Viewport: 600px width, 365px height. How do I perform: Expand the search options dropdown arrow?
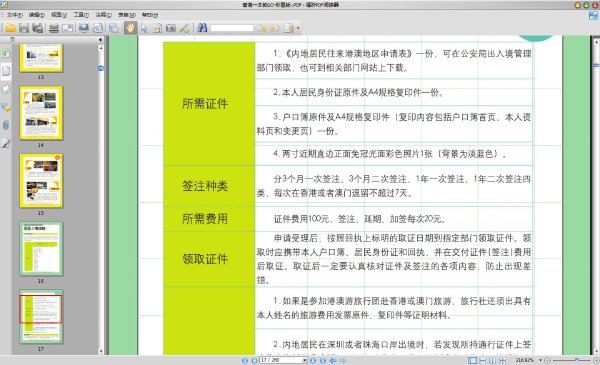point(298,28)
